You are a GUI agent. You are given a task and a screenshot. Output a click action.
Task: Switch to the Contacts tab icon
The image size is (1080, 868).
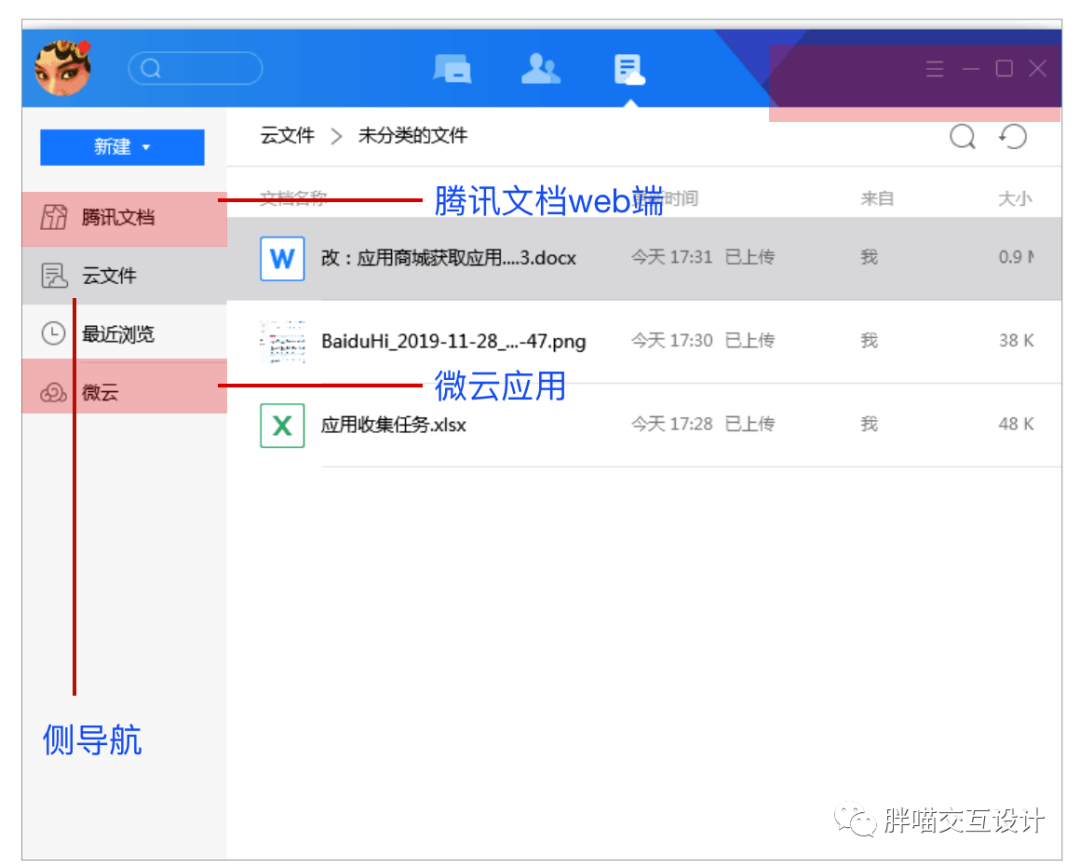click(x=541, y=68)
